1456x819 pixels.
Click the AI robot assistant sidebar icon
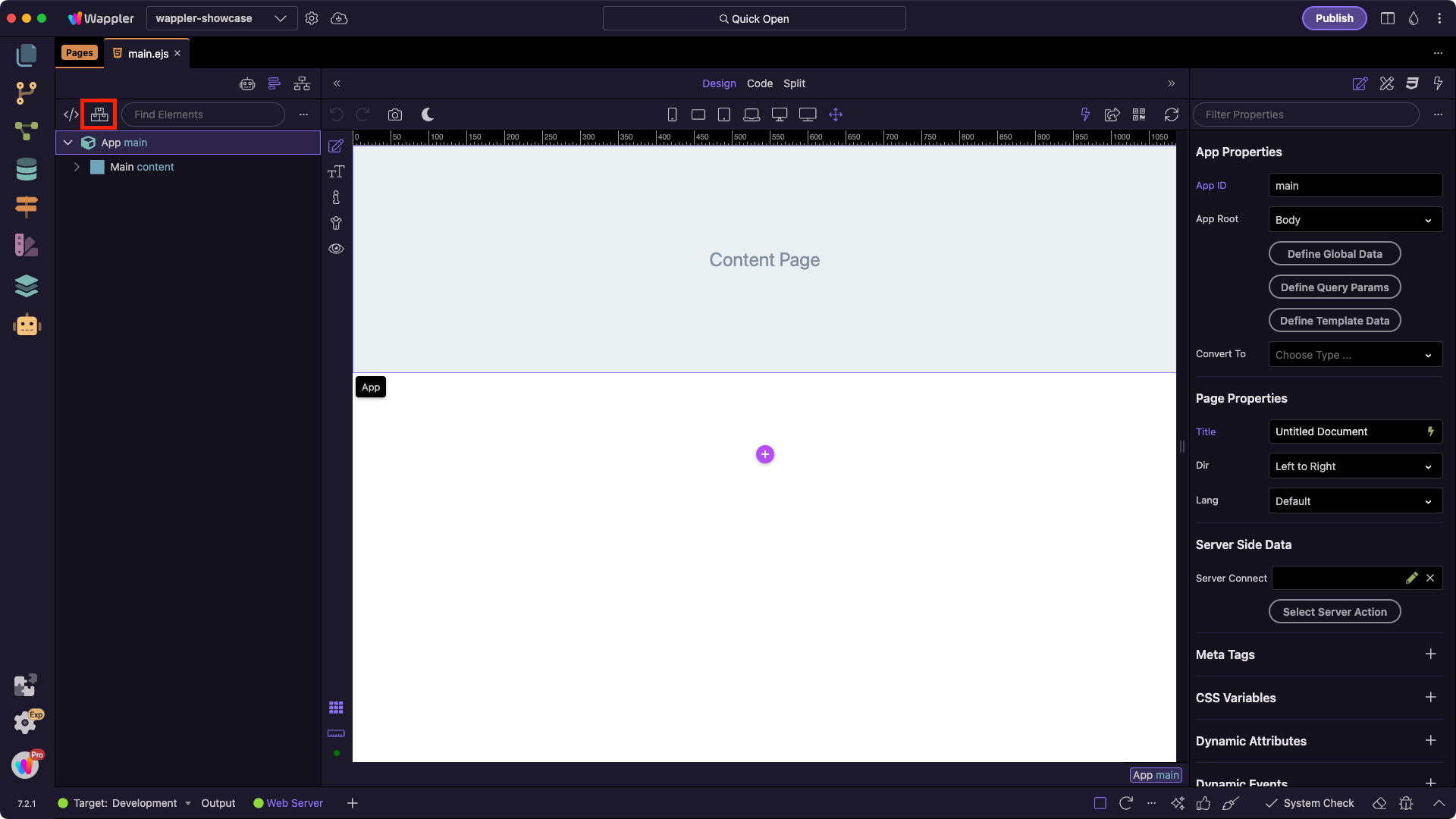click(27, 325)
